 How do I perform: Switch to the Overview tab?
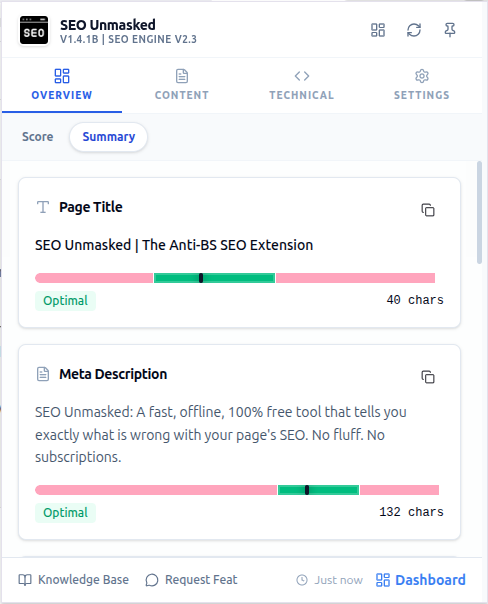point(62,85)
